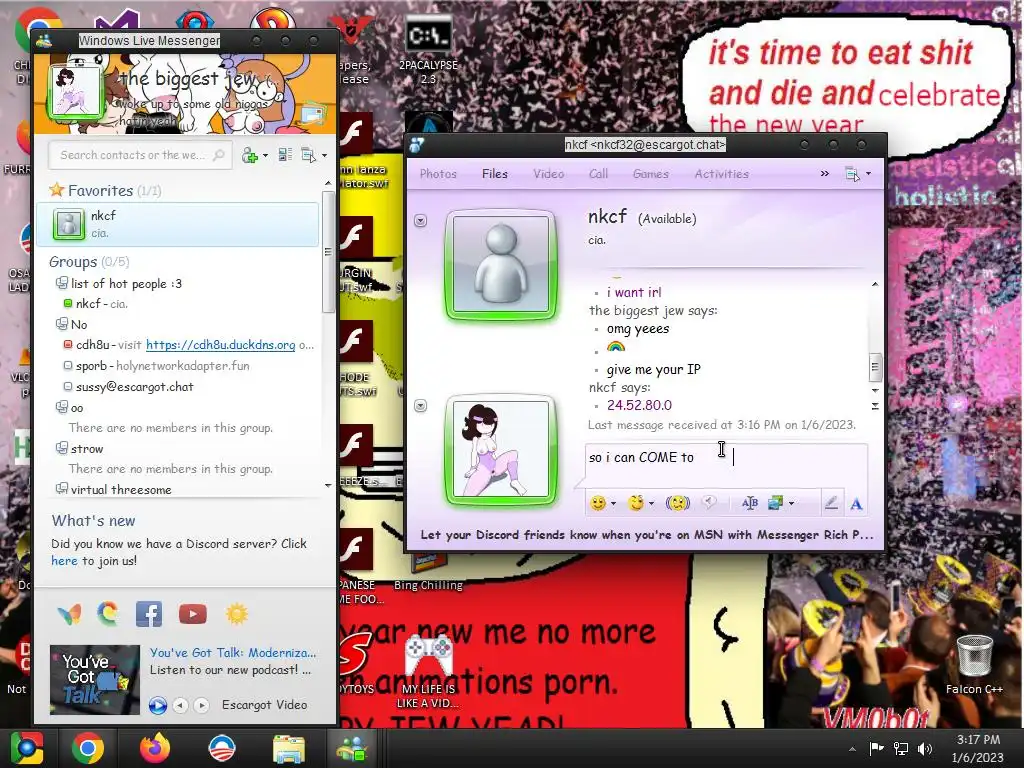Screen dimensions: 1024x768
Task: Focus the search contacts field
Action: [140, 155]
